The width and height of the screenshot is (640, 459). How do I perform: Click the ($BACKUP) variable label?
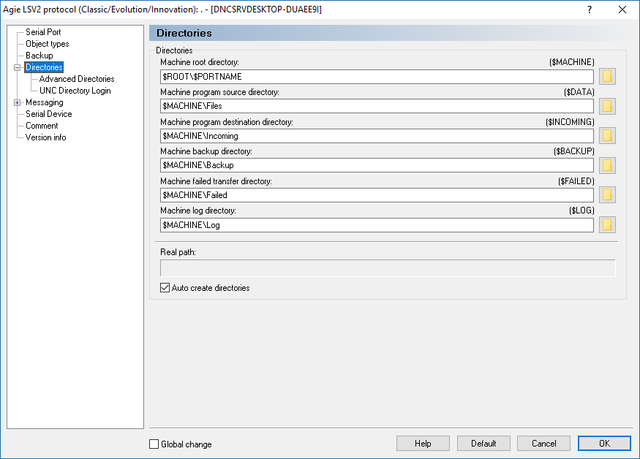(574, 151)
